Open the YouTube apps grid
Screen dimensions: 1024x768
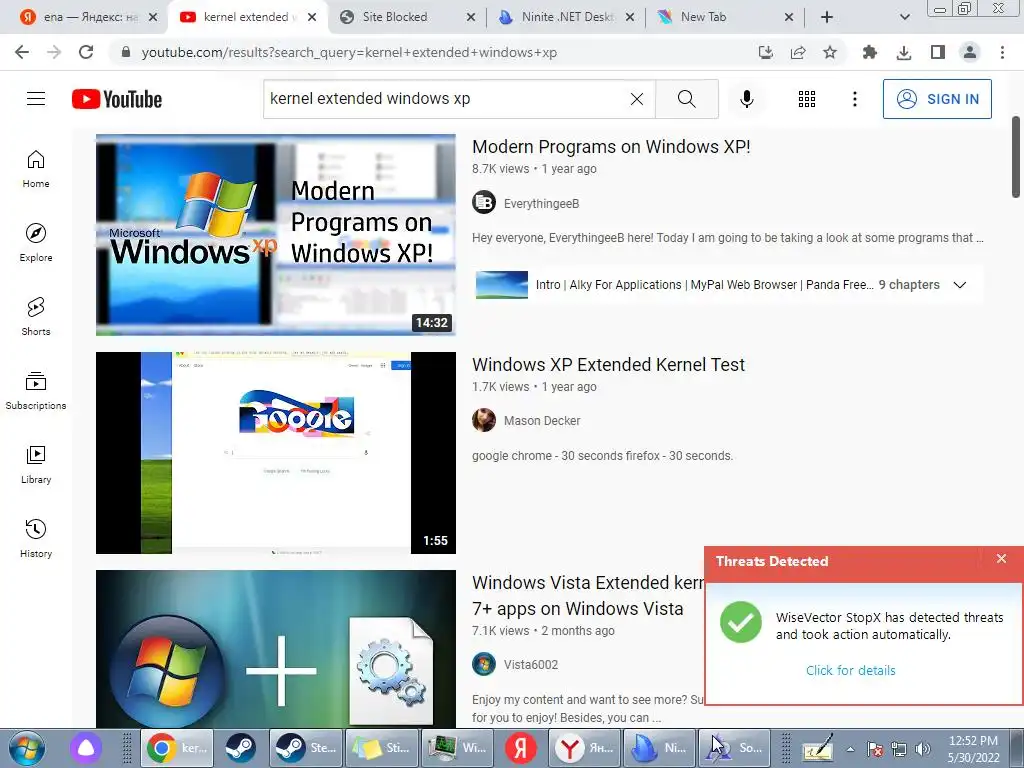tap(807, 99)
